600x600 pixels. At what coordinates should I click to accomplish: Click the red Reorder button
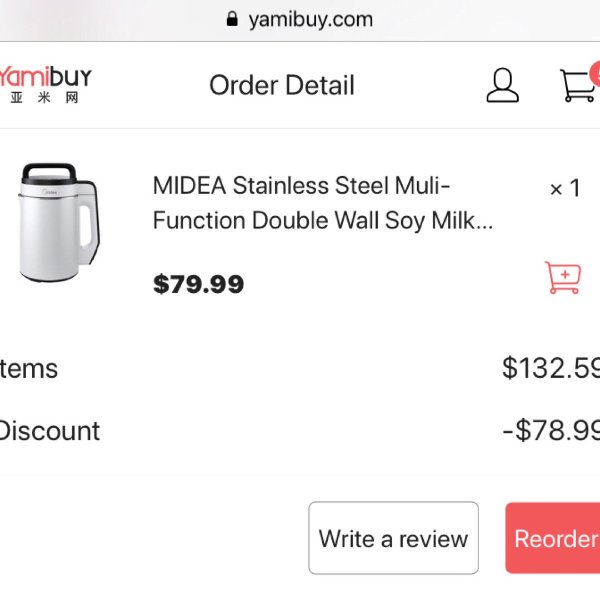553,538
